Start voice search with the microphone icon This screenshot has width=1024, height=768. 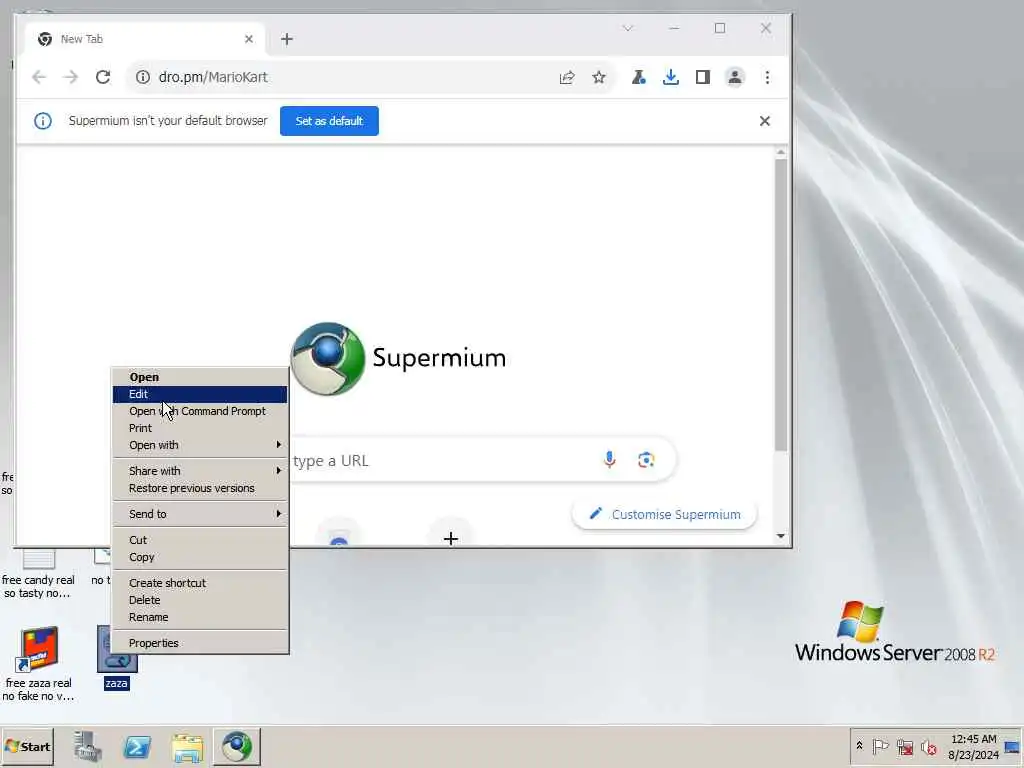point(609,460)
